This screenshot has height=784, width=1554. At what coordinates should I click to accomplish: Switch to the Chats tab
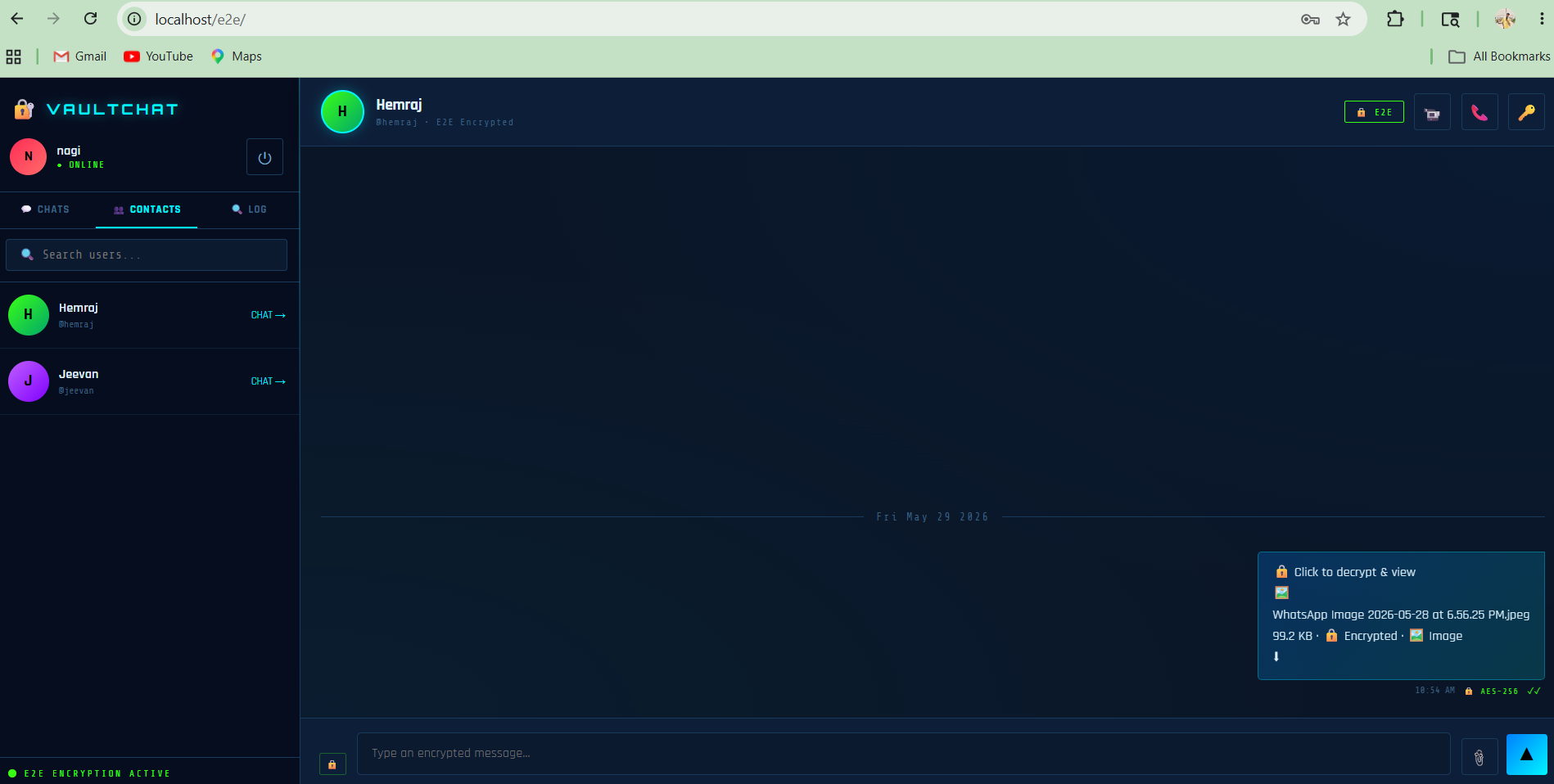[46, 210]
